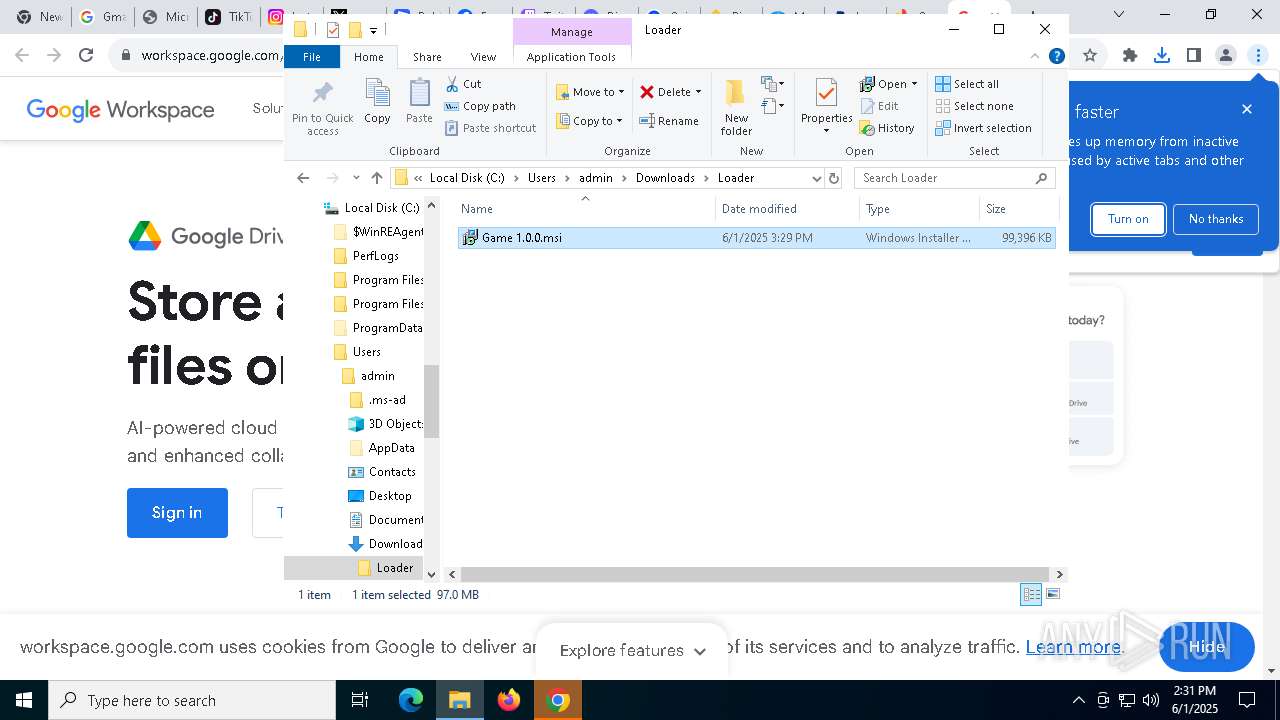Click Downloads in address breadcrumb
Viewport: 1280px width, 720px height.
pos(665,178)
